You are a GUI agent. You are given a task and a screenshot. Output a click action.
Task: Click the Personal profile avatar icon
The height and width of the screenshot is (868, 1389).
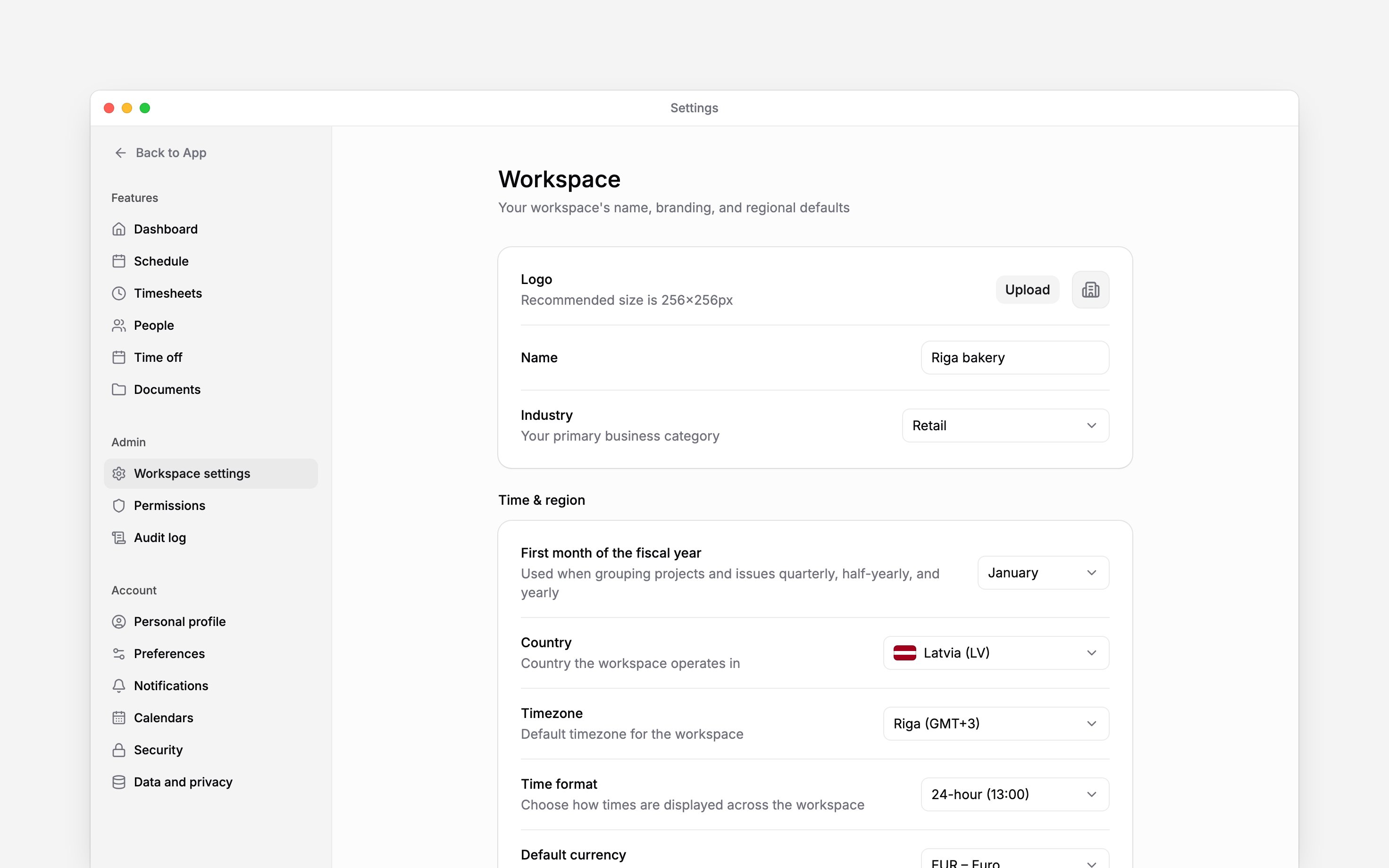point(119,622)
